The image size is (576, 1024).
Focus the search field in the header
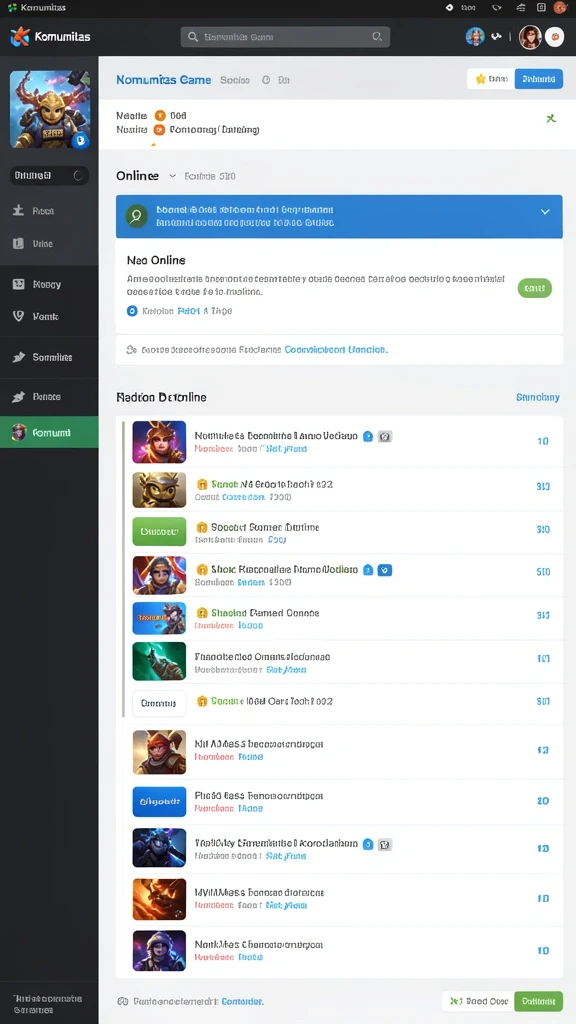point(285,37)
